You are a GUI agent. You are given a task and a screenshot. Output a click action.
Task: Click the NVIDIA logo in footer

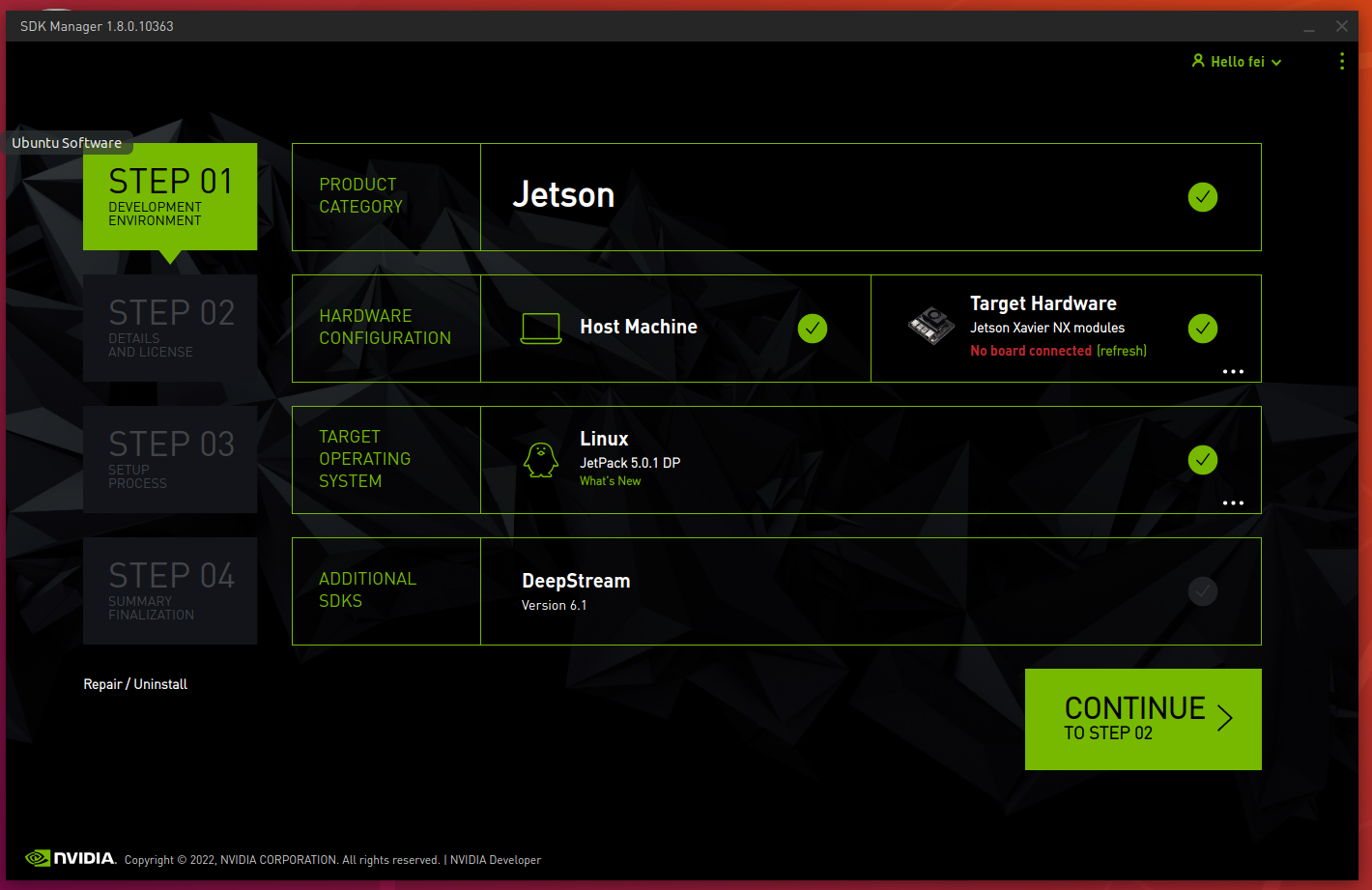coord(71,858)
